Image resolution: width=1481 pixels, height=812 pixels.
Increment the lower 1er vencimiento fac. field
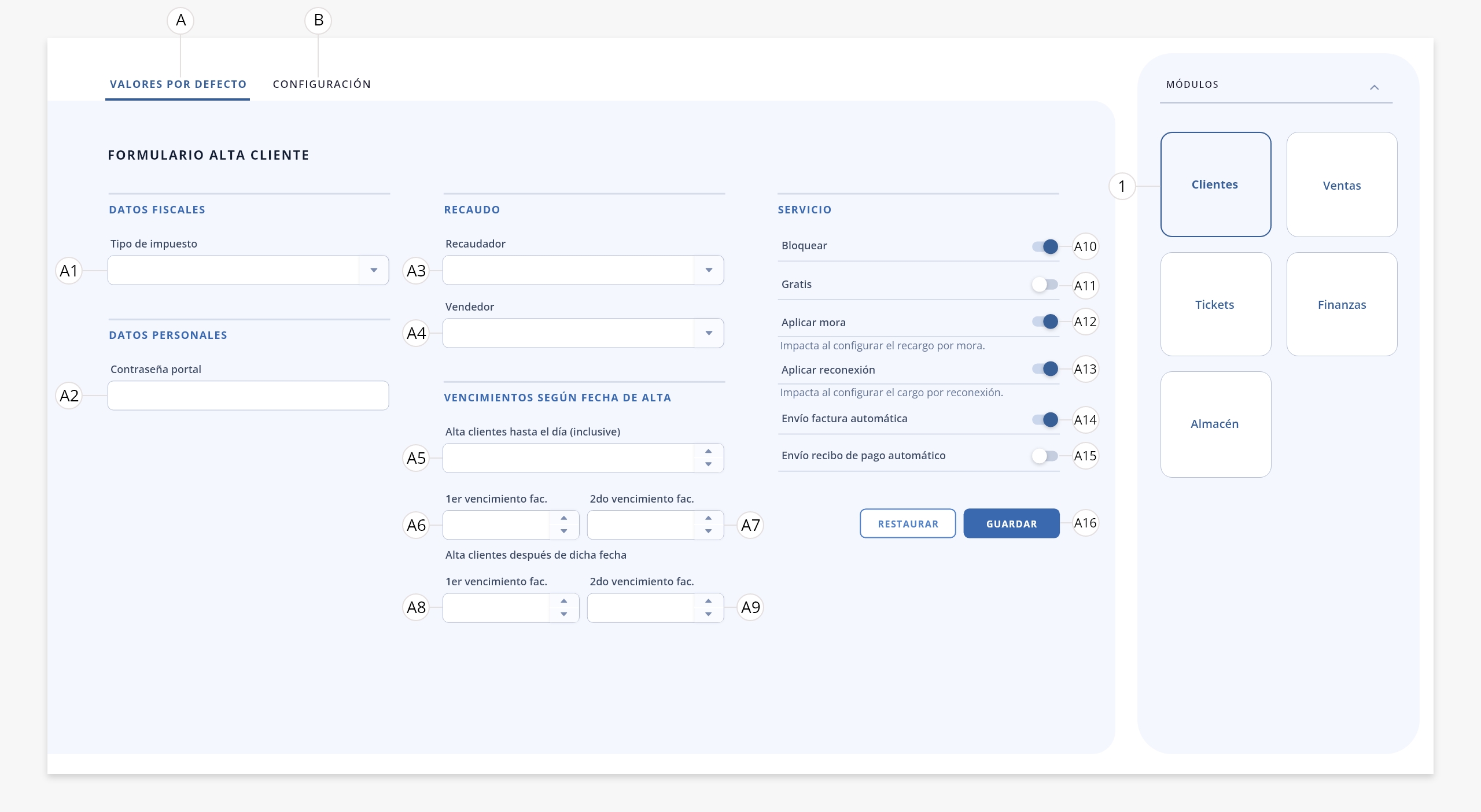click(563, 601)
